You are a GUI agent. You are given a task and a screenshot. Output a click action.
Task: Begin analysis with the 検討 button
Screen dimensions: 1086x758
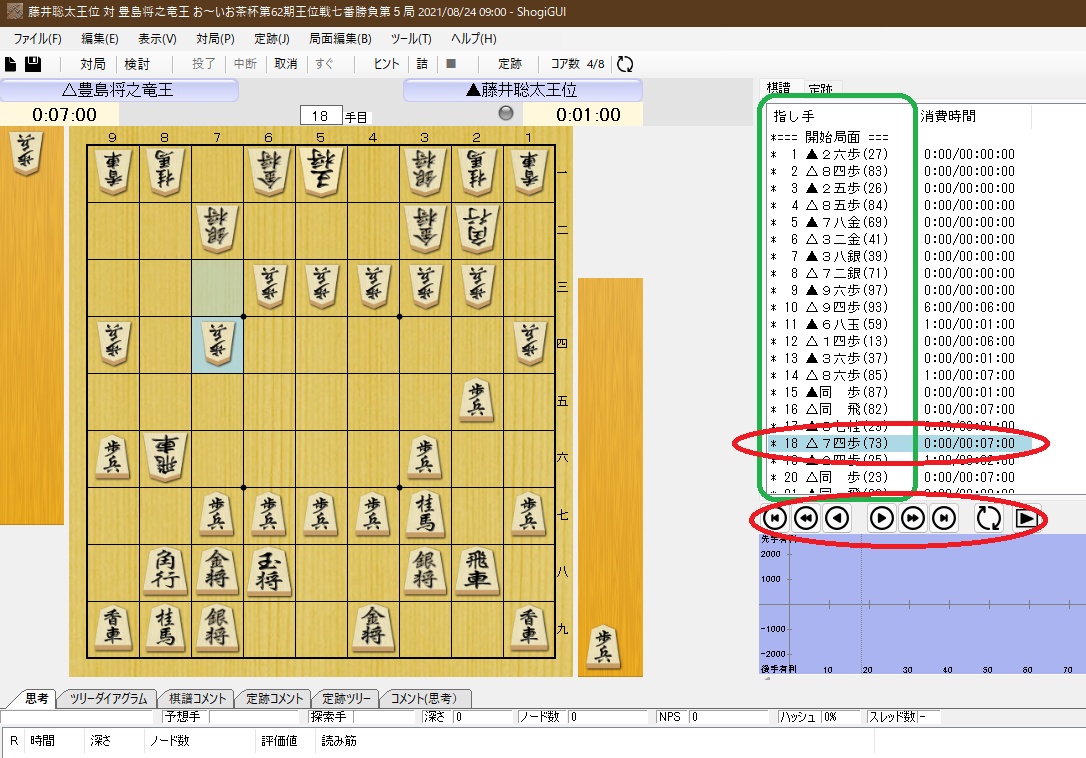click(136, 63)
